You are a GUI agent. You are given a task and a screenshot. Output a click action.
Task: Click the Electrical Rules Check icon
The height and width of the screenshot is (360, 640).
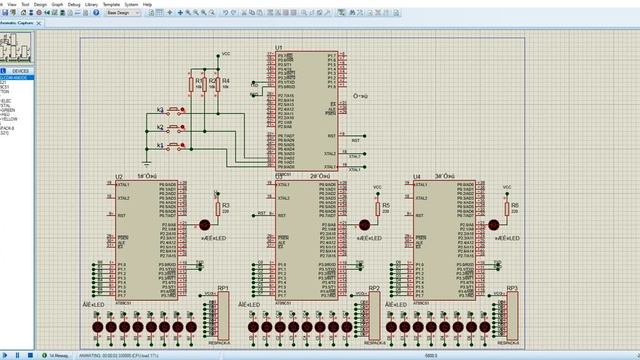point(396,13)
